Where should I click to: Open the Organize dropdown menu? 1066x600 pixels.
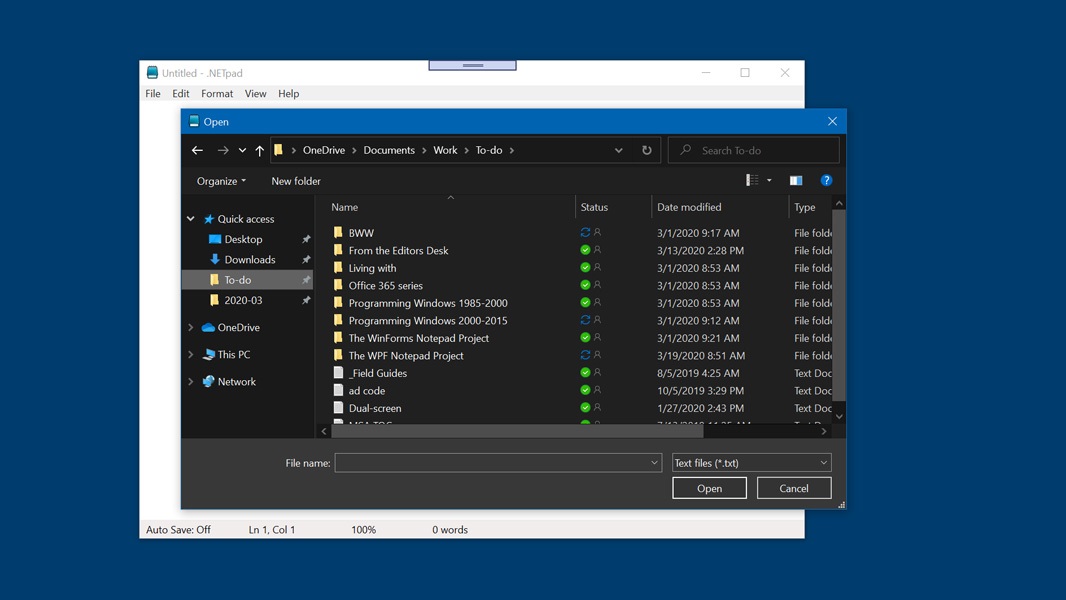221,181
